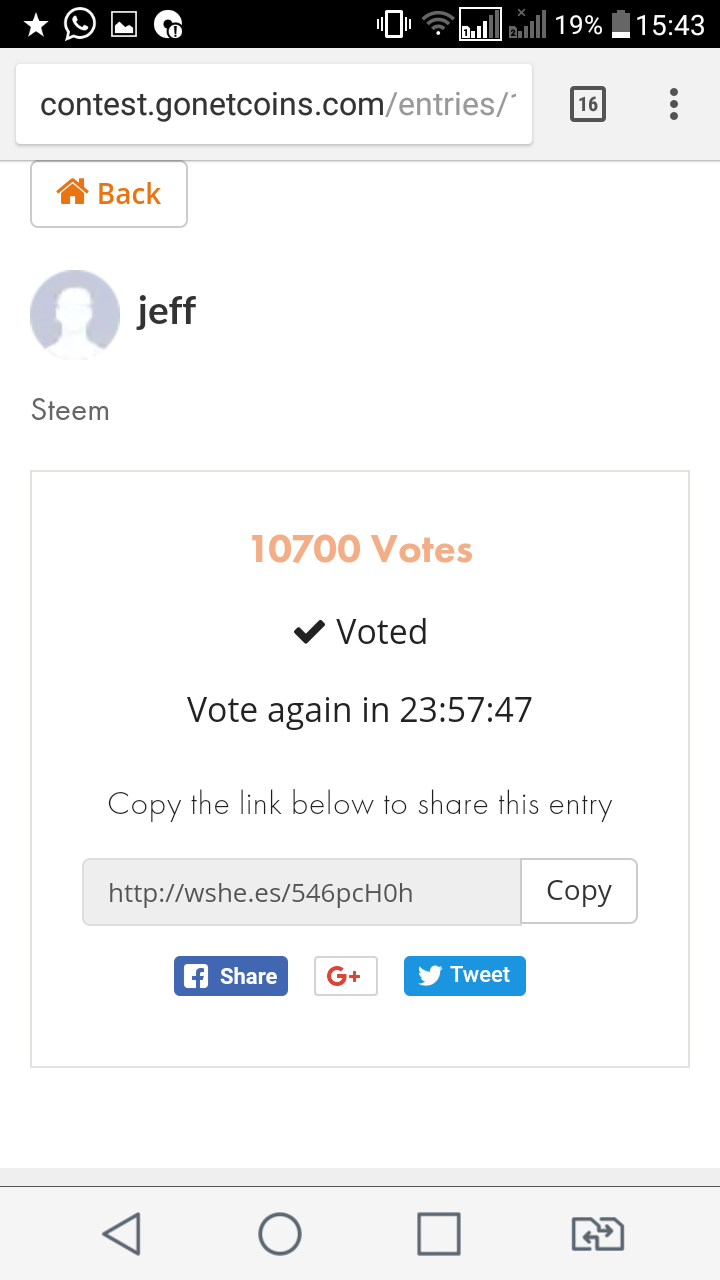The width and height of the screenshot is (720, 1280).
Task: Tap jeff's profile avatar picture
Action: [75, 314]
